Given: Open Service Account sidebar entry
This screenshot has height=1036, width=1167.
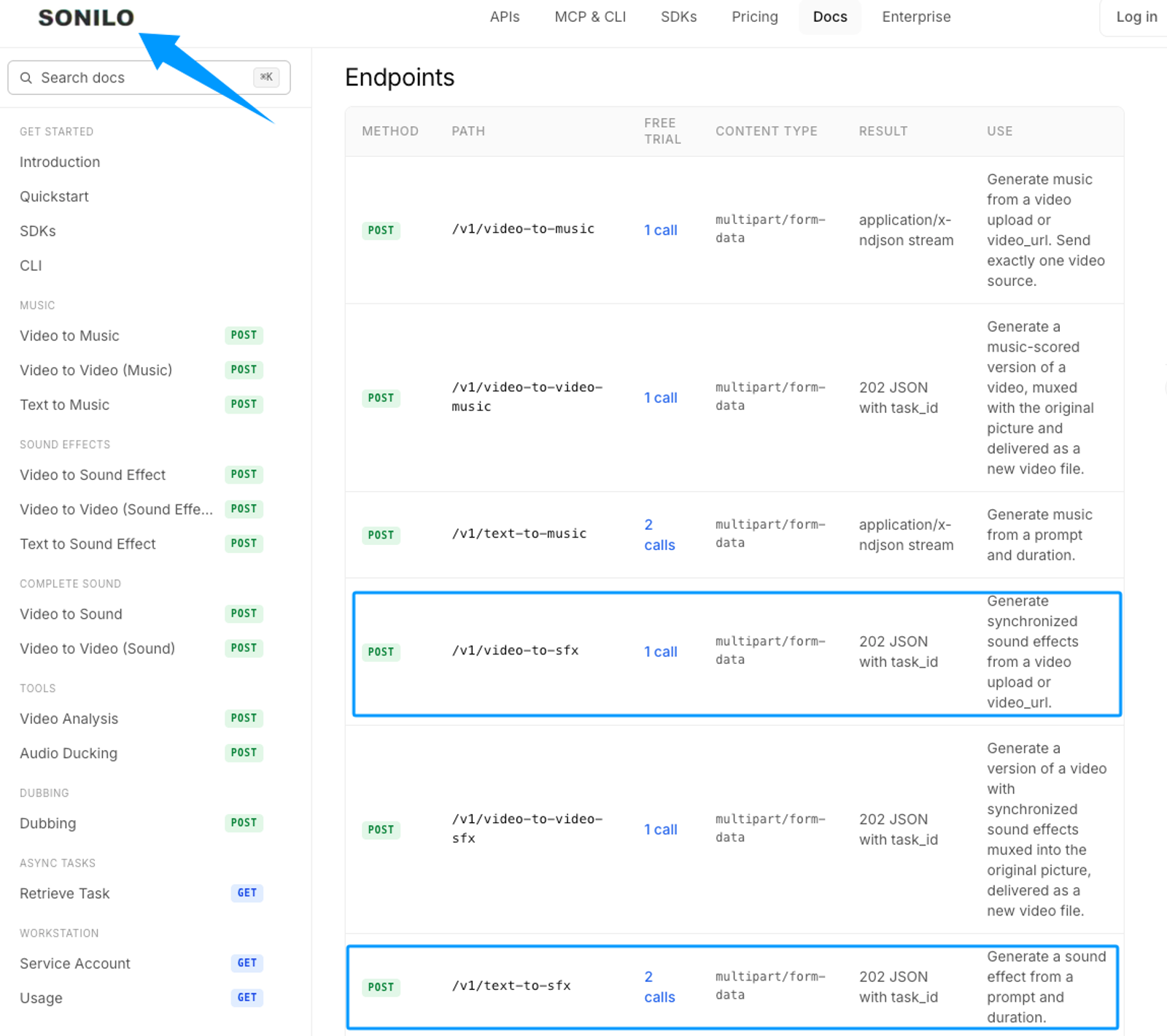Looking at the screenshot, I should point(75,964).
